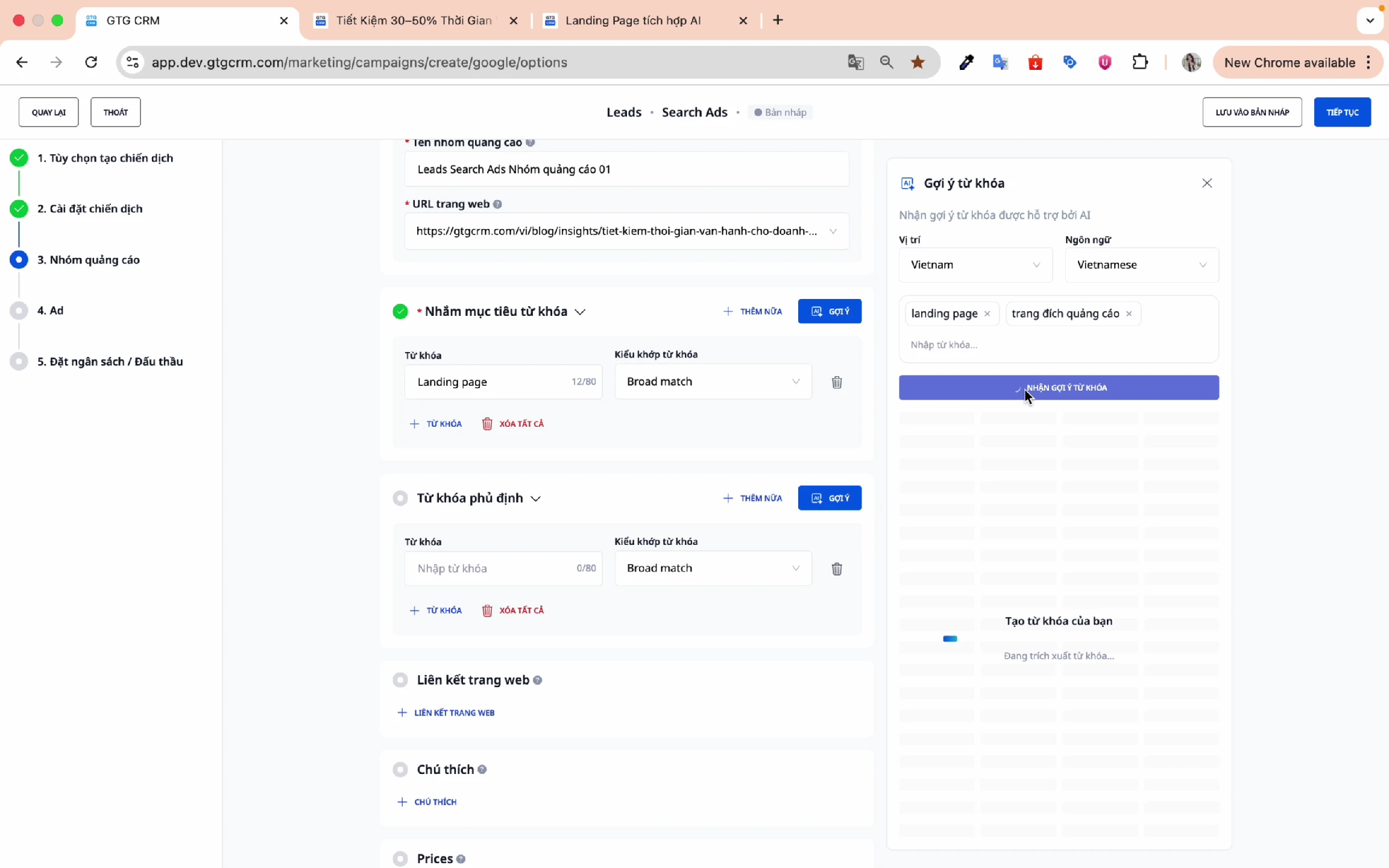The height and width of the screenshot is (868, 1389).
Task: Click the bookmark star in address bar
Action: coord(918,62)
